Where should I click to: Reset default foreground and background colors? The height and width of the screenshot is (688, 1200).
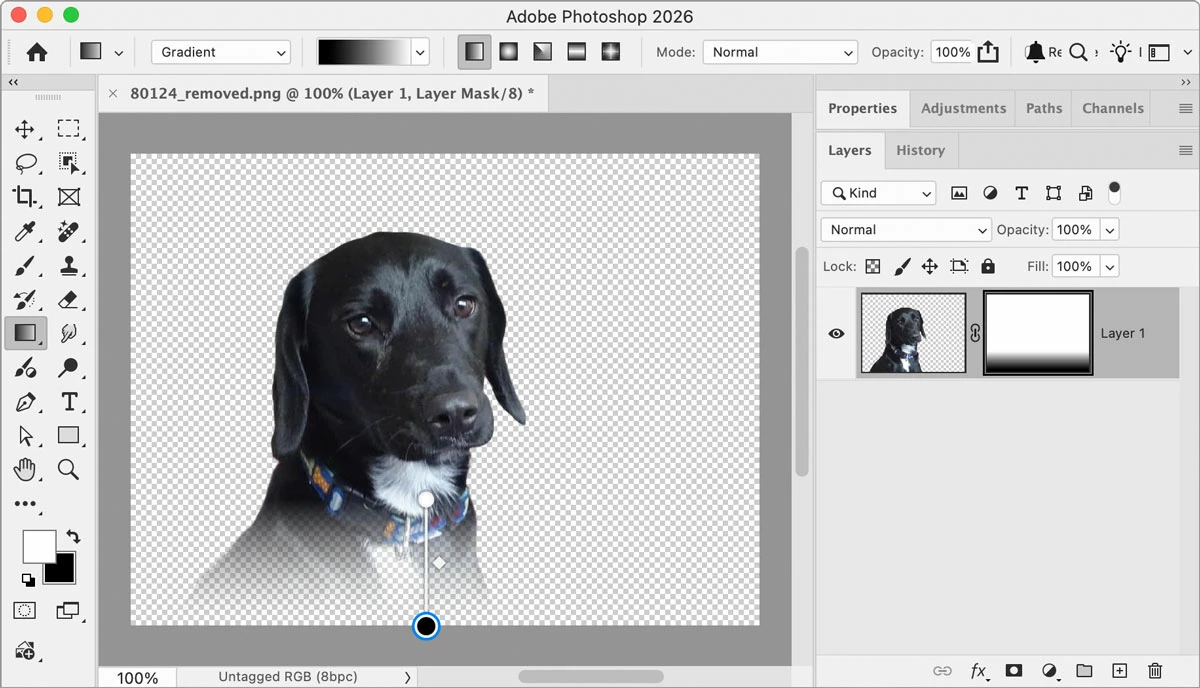click(x=28, y=579)
